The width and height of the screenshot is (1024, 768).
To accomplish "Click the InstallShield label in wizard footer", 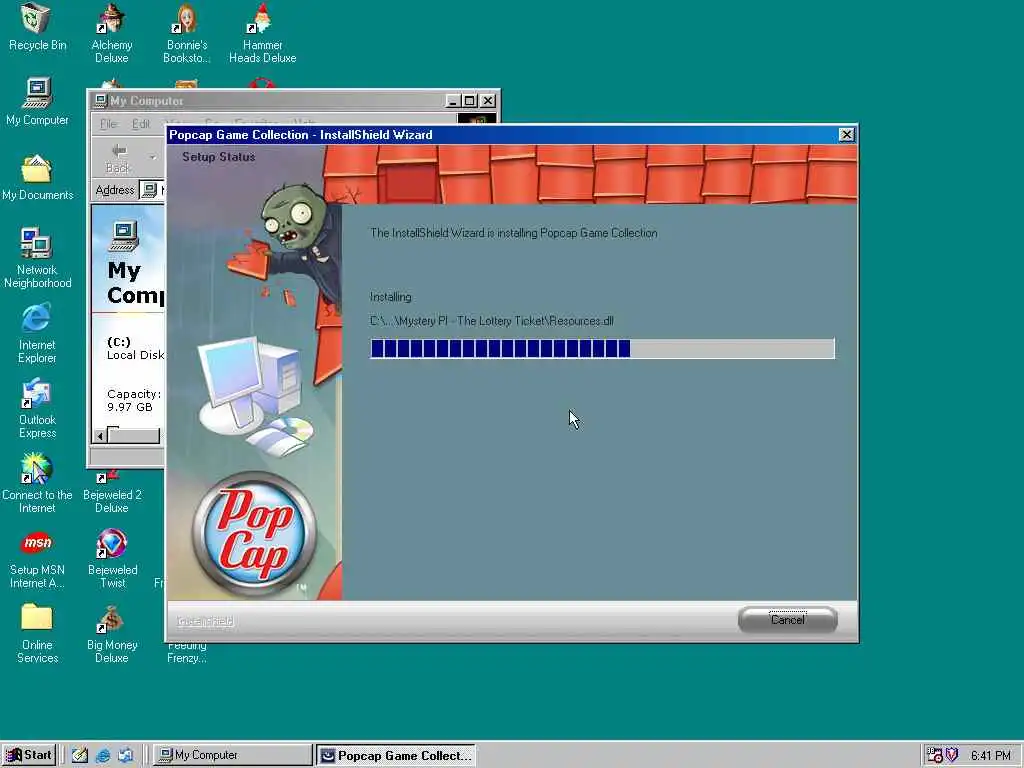I will 205,621.
